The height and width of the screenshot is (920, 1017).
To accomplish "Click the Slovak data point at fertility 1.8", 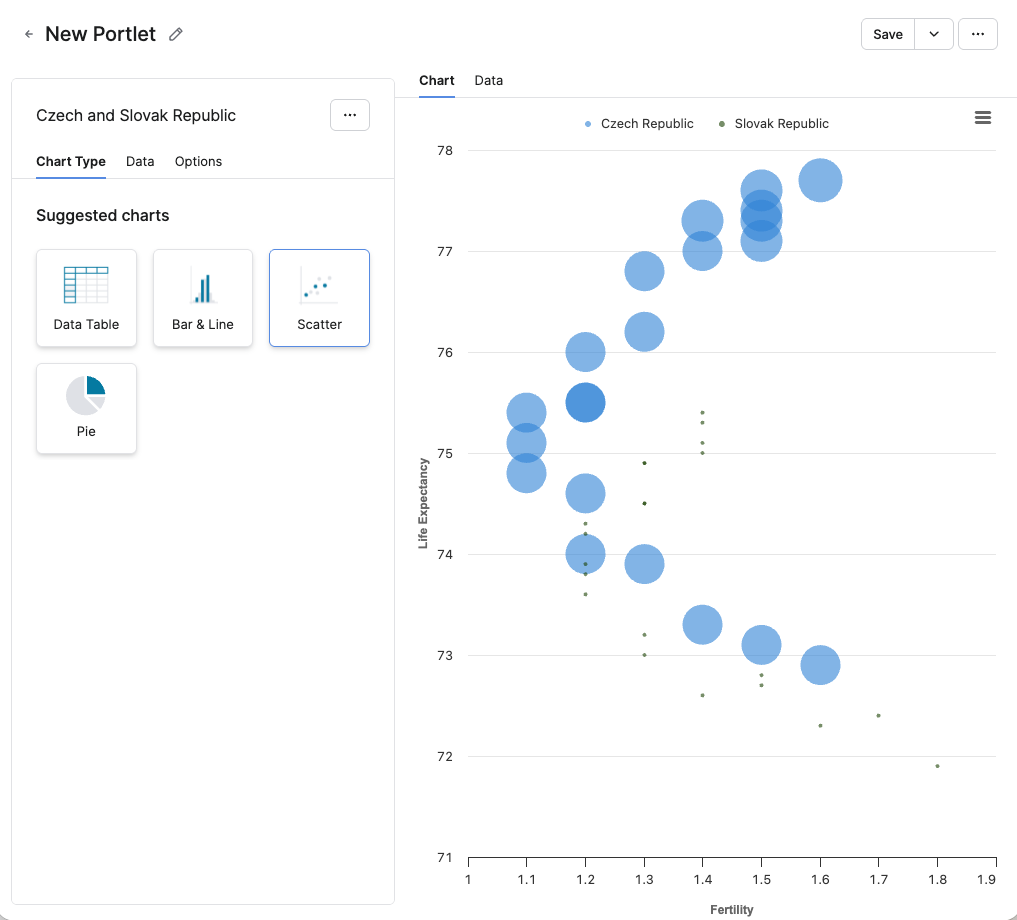I will point(937,766).
